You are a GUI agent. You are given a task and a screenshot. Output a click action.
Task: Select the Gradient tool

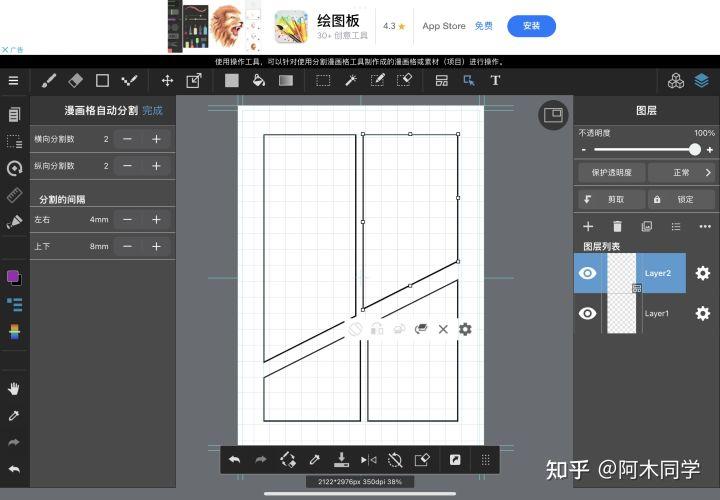[x=286, y=81]
